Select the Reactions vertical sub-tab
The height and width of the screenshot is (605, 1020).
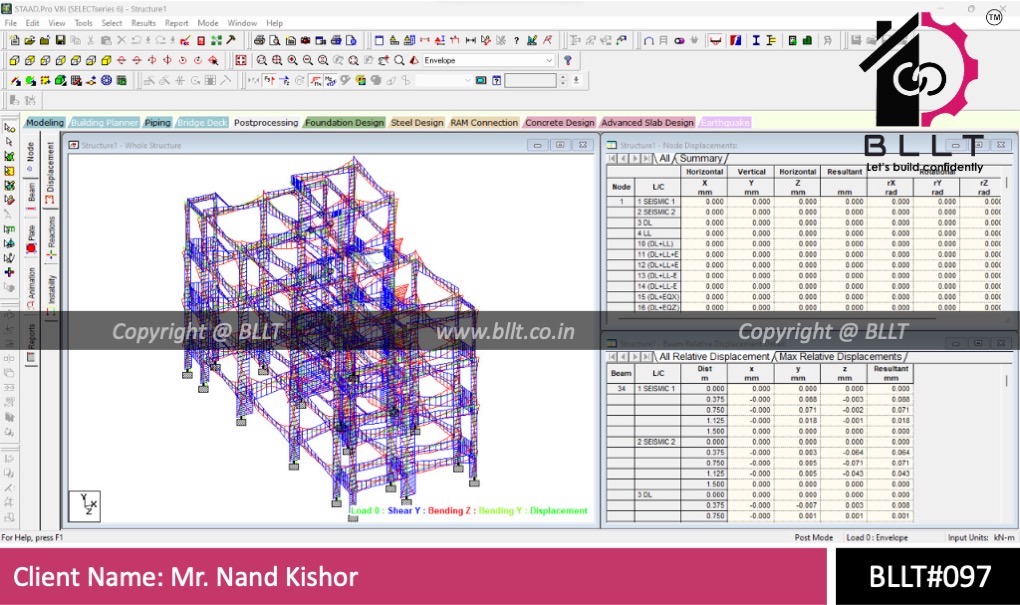[51, 236]
